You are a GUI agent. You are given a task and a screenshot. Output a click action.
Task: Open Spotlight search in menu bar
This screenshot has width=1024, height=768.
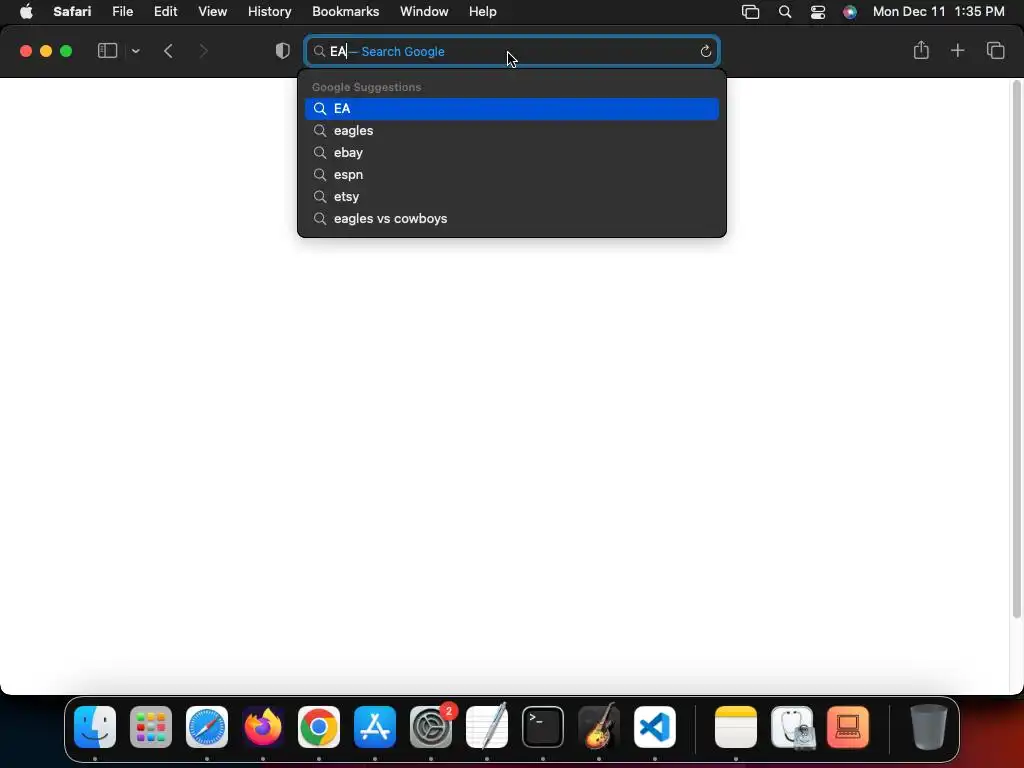tap(785, 12)
